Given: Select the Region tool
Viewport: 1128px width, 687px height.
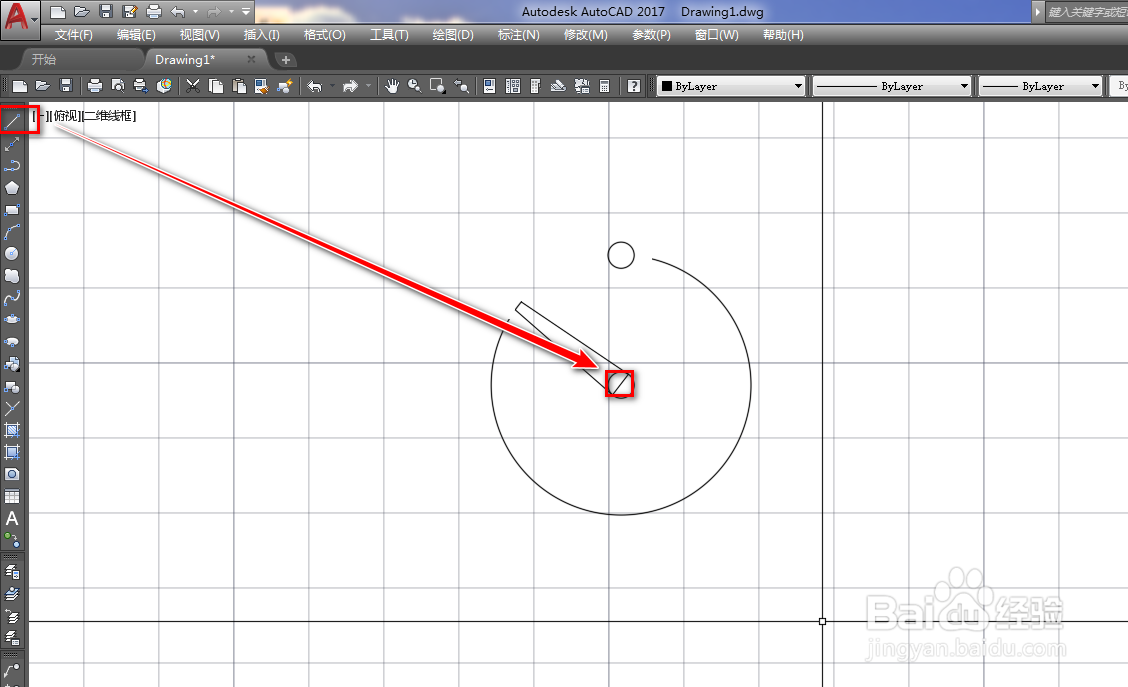Looking at the screenshot, I should click(12, 474).
